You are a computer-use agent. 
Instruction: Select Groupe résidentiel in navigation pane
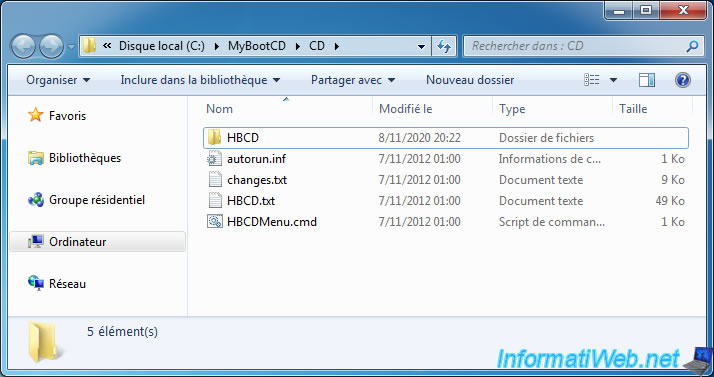[x=97, y=200]
